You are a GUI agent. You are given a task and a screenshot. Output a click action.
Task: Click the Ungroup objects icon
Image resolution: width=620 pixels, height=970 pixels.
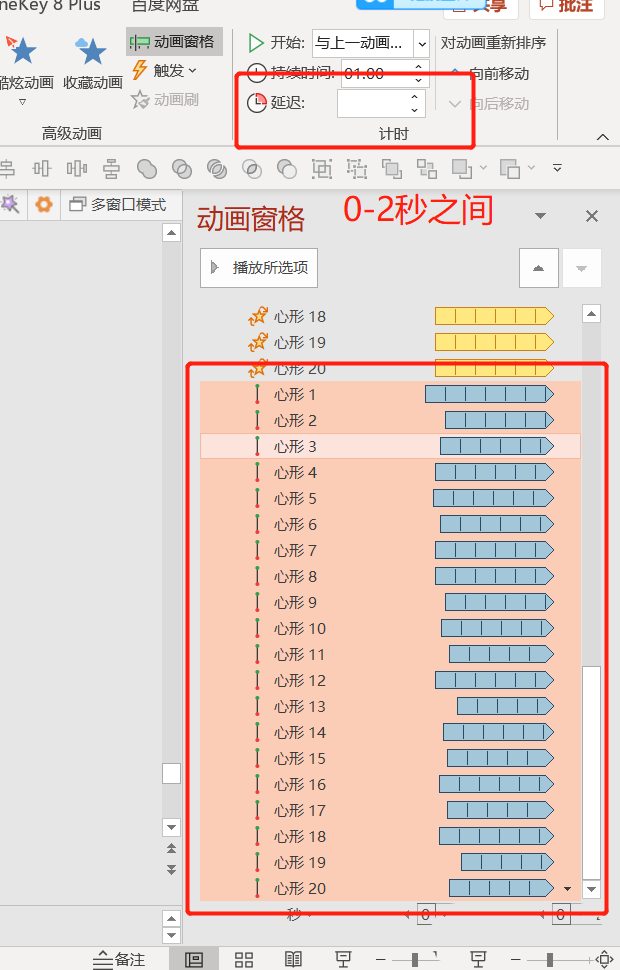(x=356, y=168)
